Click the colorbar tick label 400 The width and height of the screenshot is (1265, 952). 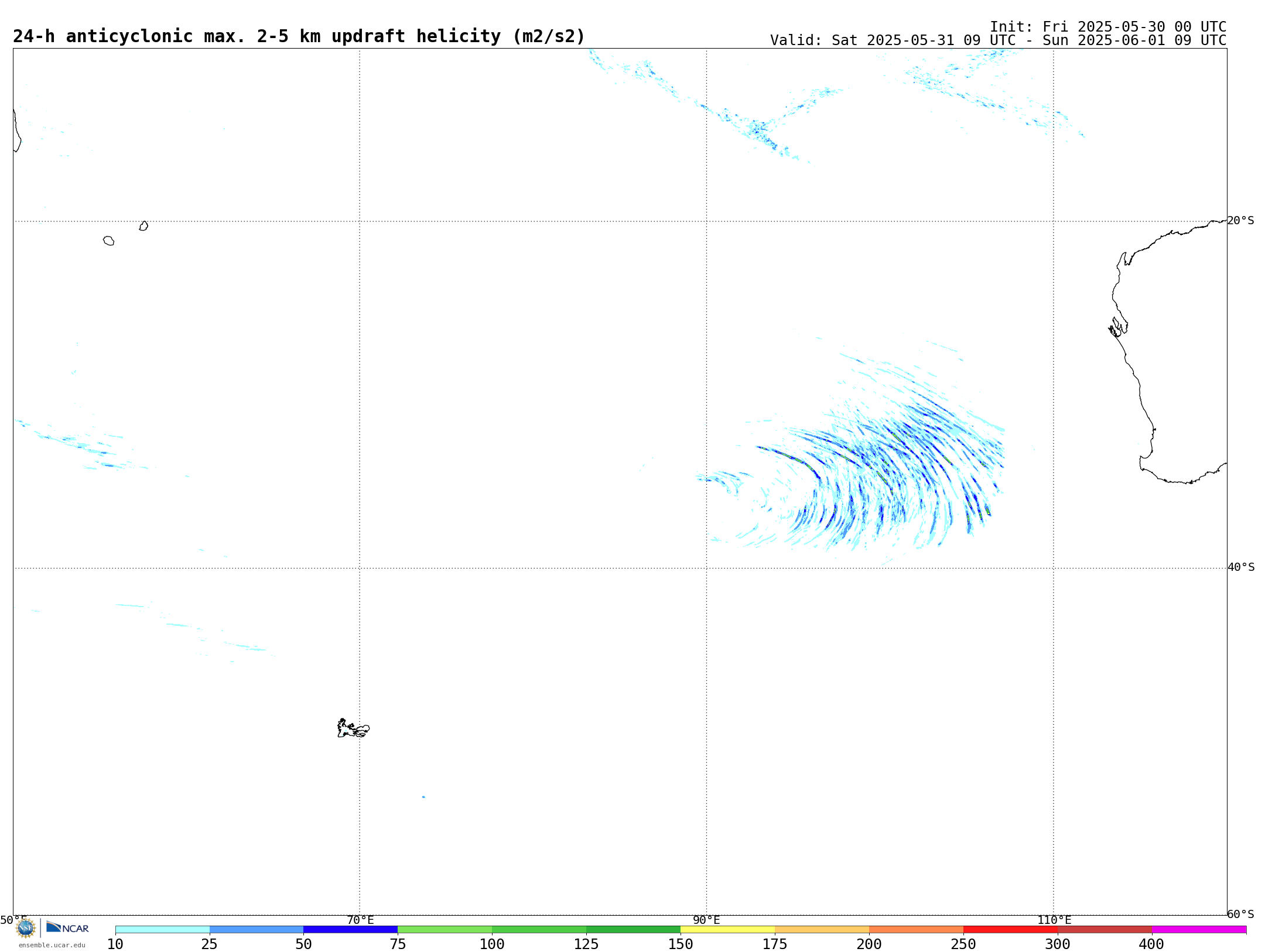point(1152,944)
